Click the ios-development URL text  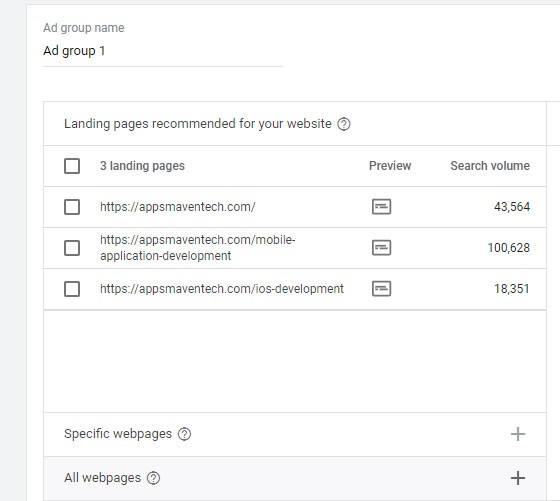(222, 289)
